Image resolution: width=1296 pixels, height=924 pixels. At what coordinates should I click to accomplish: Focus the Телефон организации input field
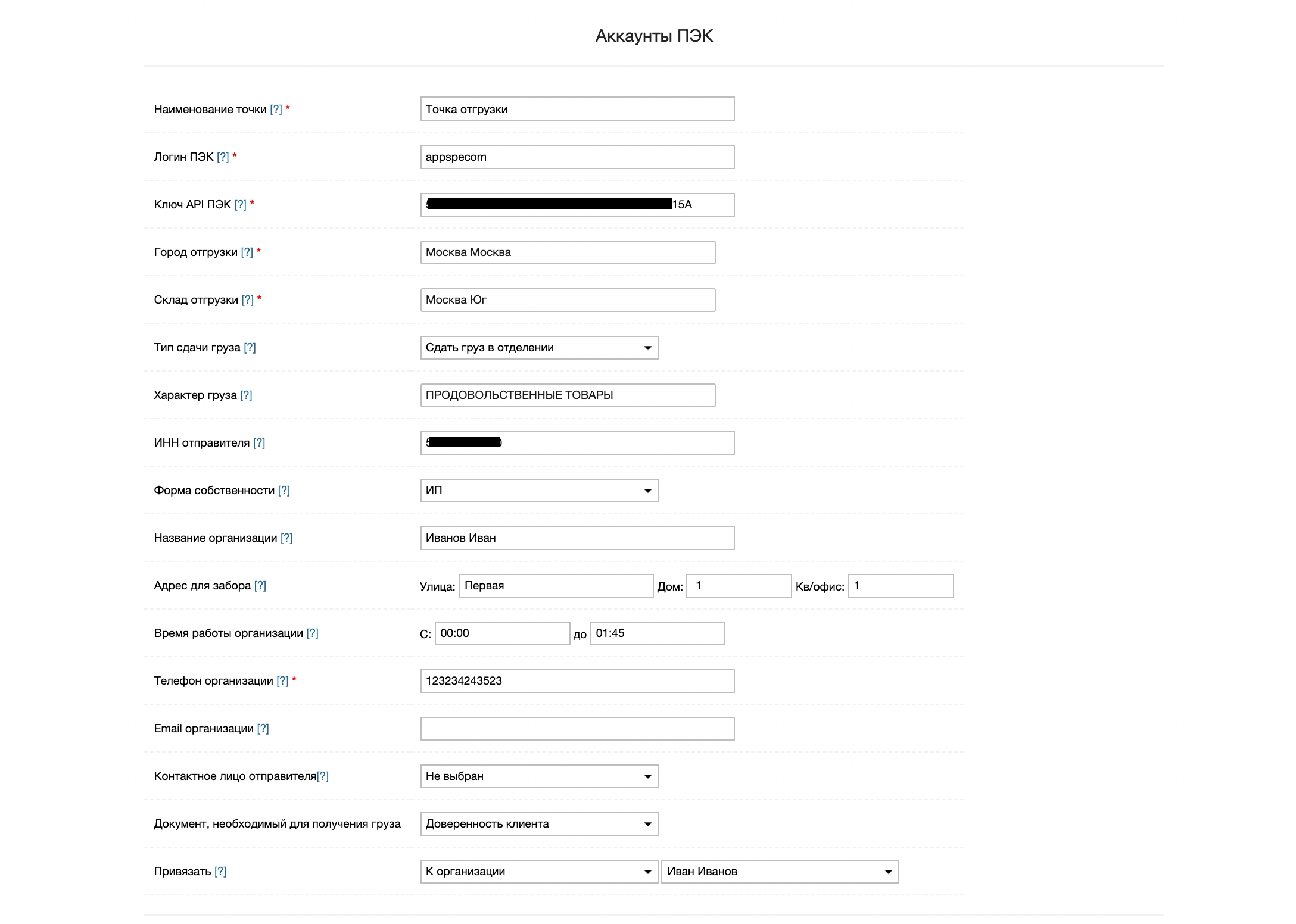[577, 681]
